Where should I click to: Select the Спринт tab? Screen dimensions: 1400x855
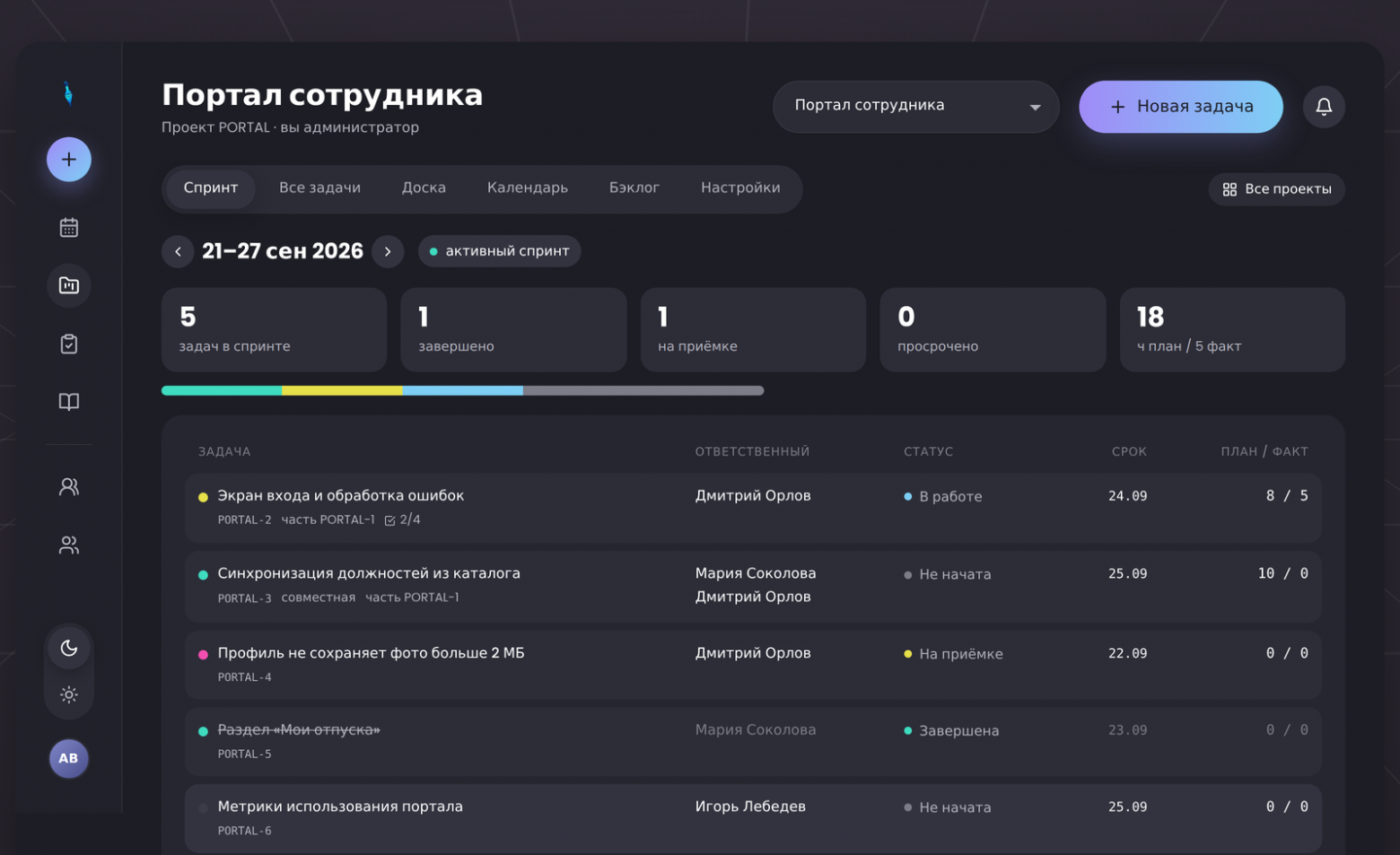[211, 188]
